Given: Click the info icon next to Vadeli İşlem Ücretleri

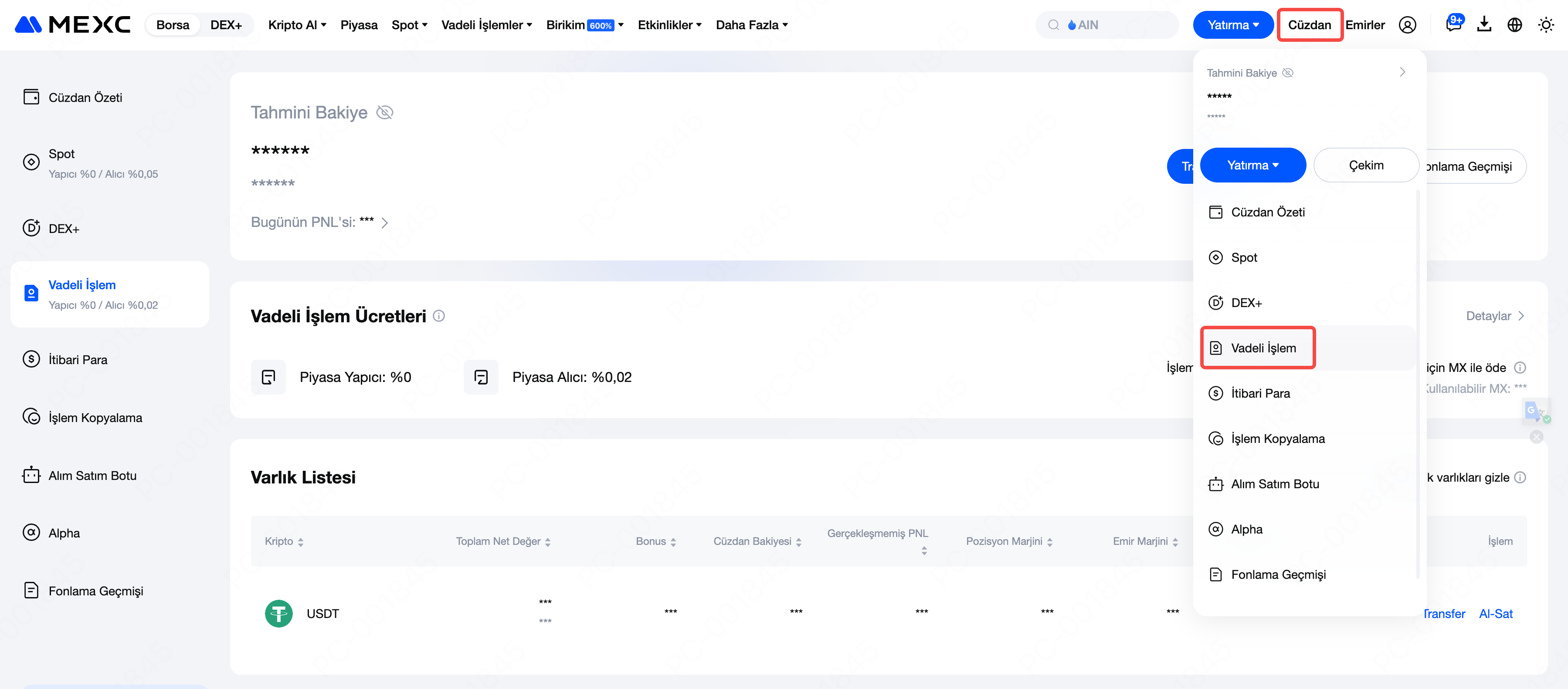Looking at the screenshot, I should click(439, 316).
